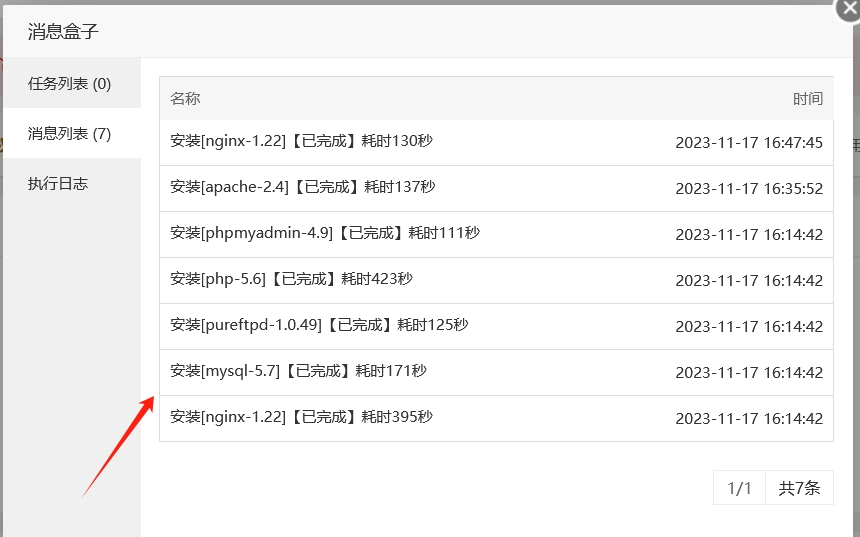Screen dimensions: 860x537
Task: Select the mysql-5.7 install message
Action: coord(298,372)
